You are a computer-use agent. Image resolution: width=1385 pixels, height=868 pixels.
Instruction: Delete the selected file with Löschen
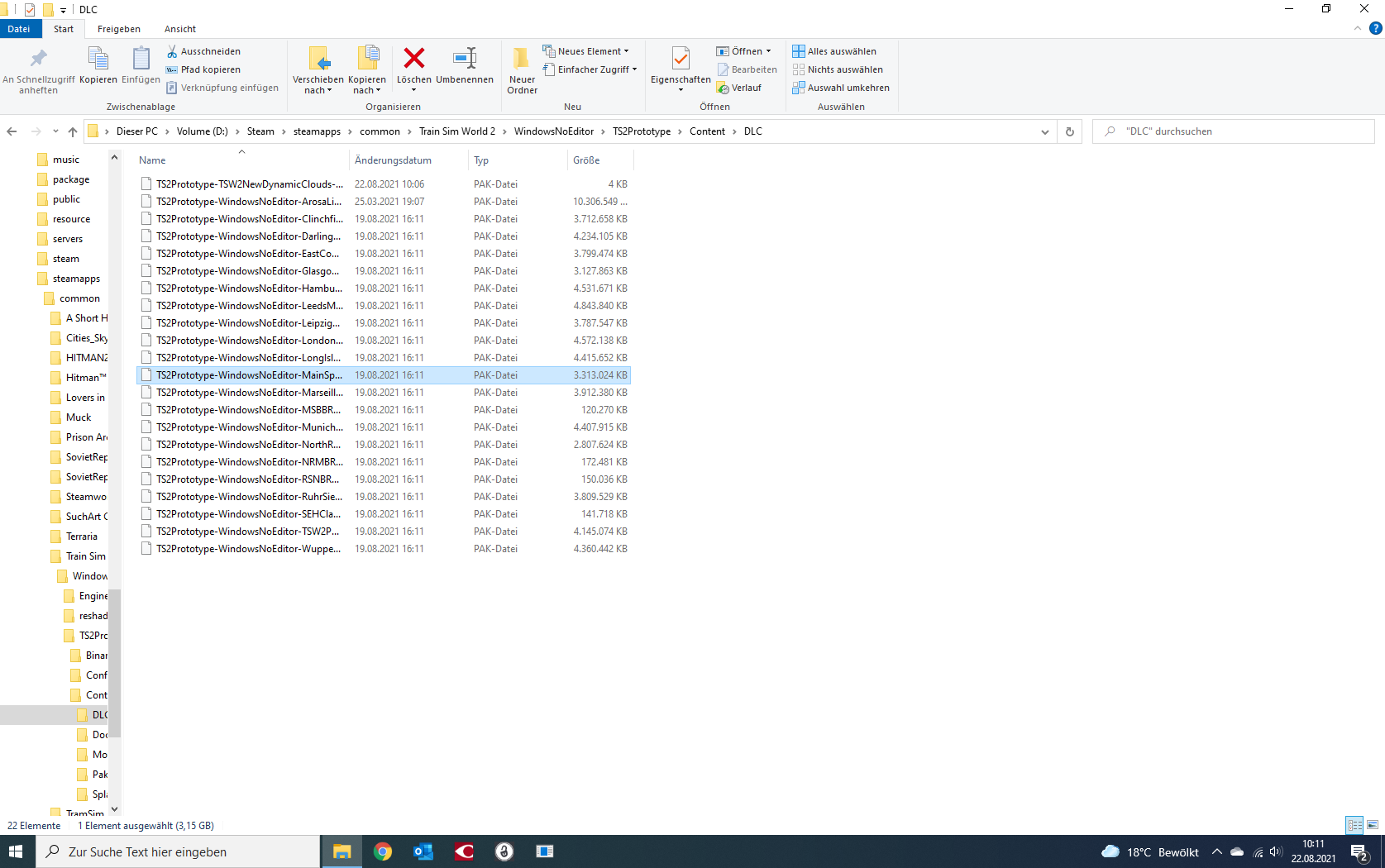point(413,71)
